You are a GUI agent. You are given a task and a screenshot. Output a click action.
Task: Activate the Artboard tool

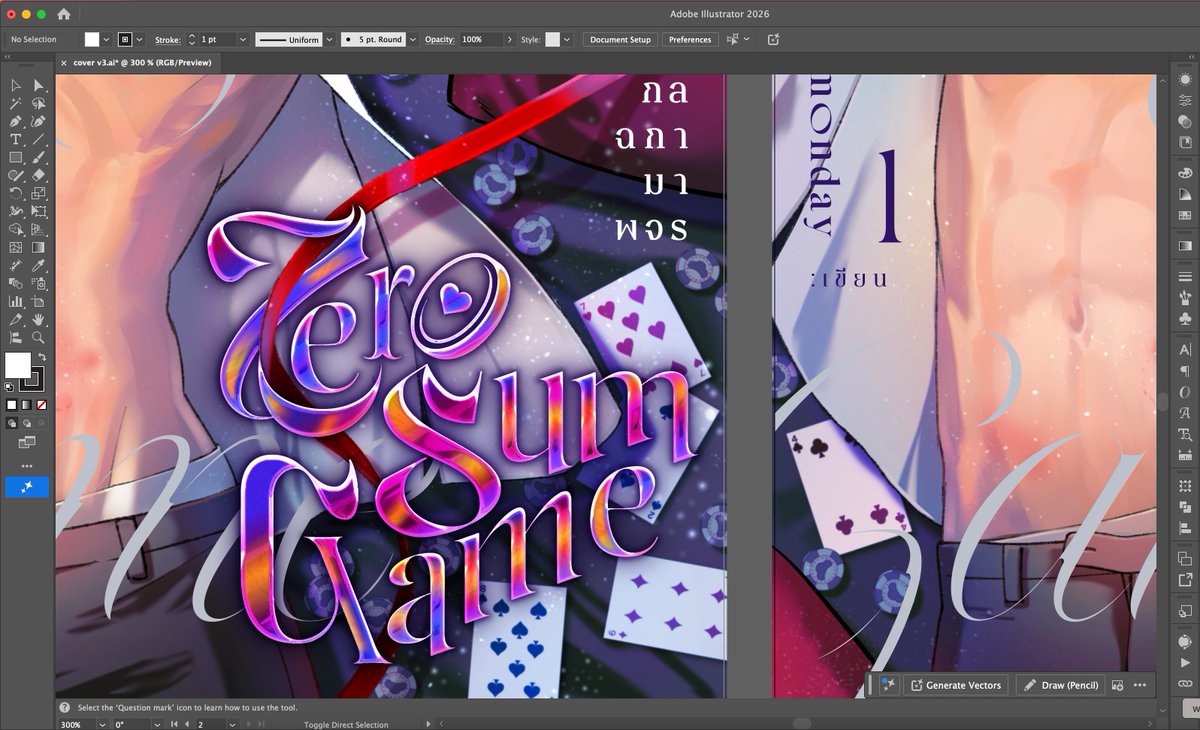[x=38, y=301]
